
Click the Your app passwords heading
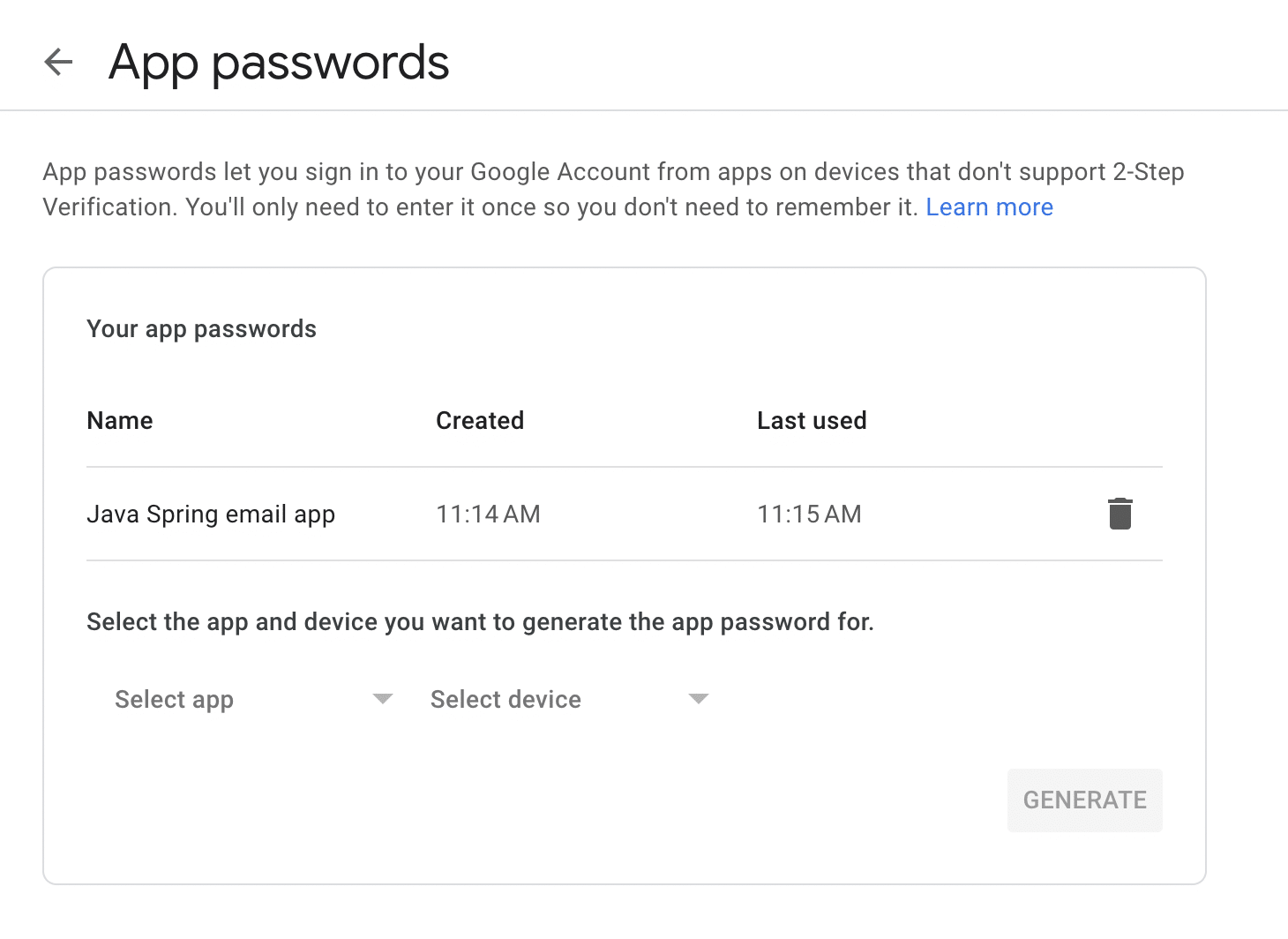(201, 328)
